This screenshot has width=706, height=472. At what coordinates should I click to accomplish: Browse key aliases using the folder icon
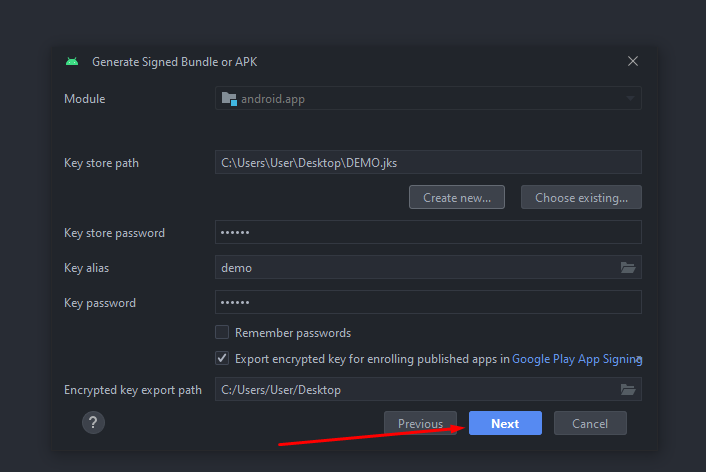tap(627, 268)
